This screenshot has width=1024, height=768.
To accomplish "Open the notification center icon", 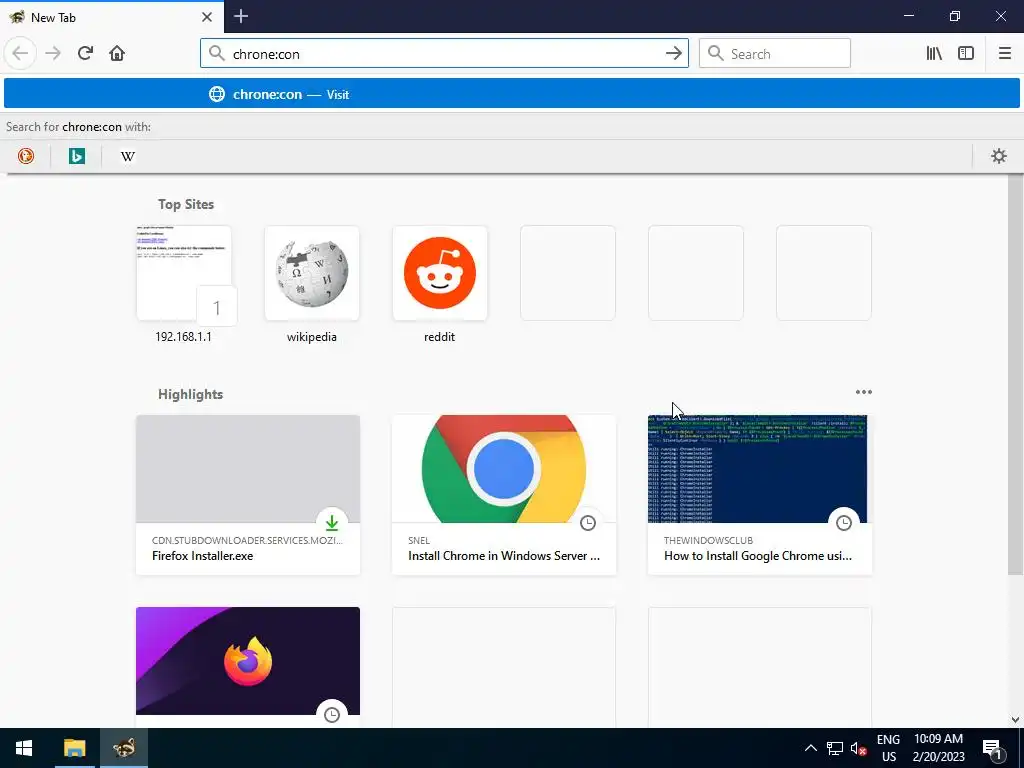I will click(993, 748).
